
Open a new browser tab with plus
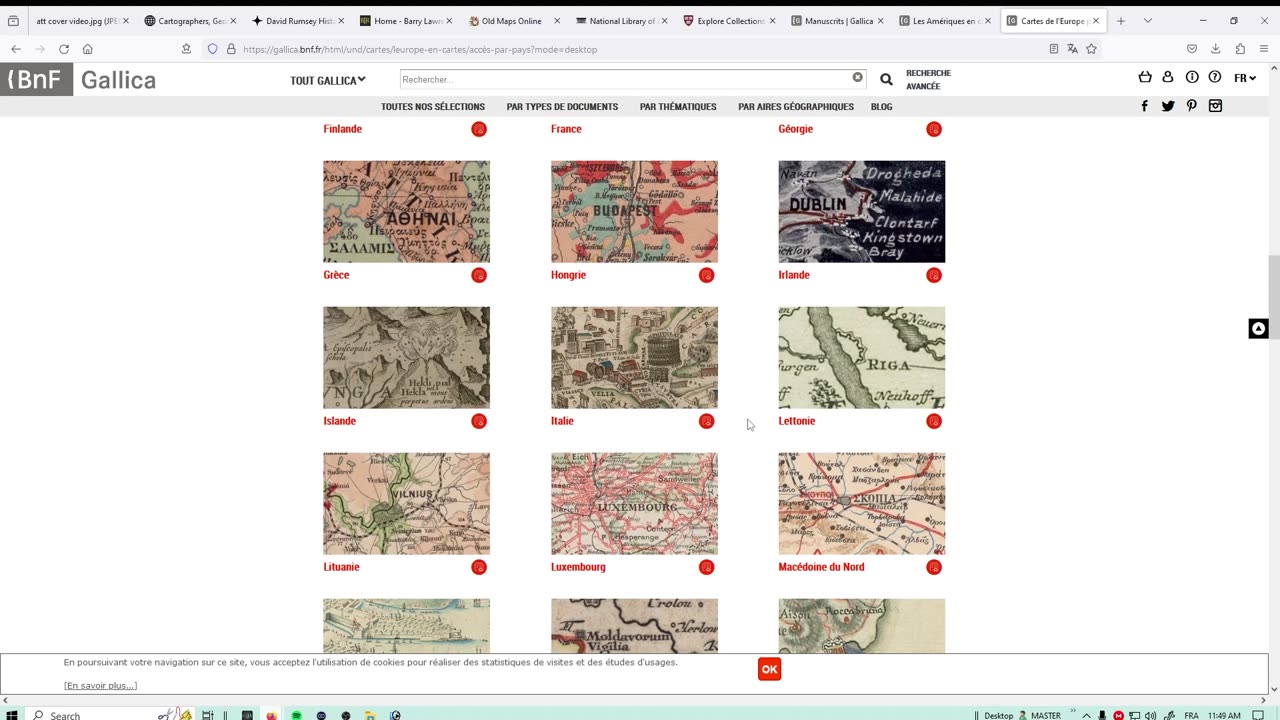click(1121, 20)
